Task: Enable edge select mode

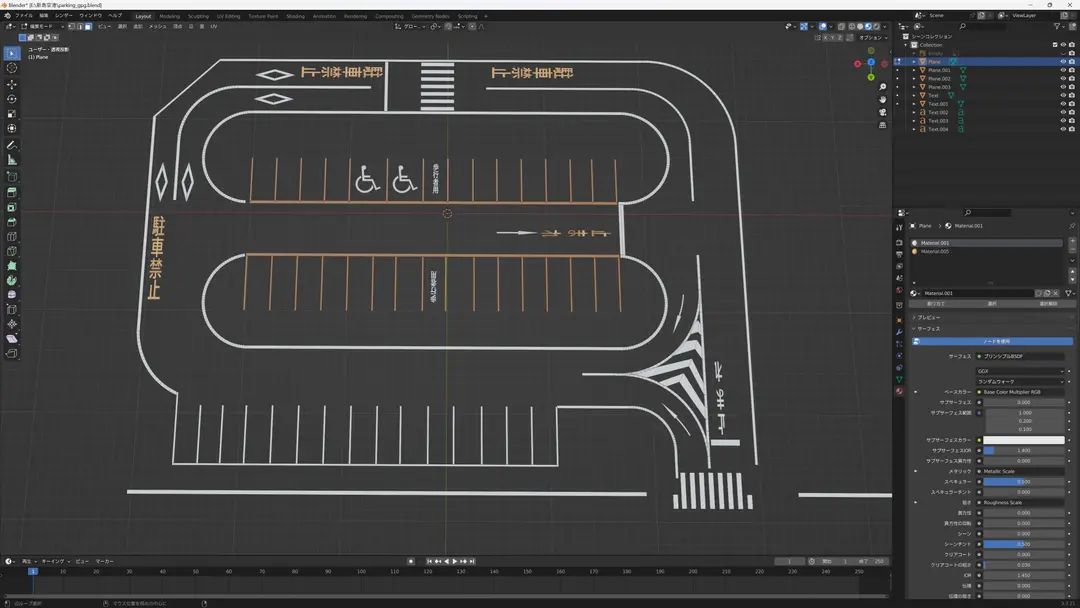Action: coord(80,26)
